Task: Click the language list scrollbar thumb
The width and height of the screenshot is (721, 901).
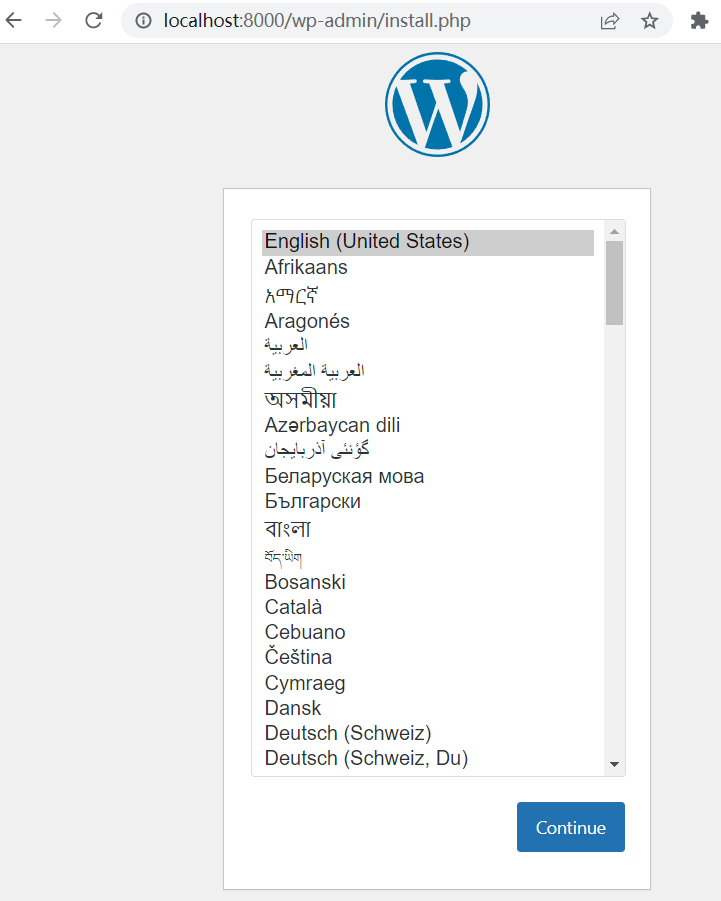Action: coord(614,282)
